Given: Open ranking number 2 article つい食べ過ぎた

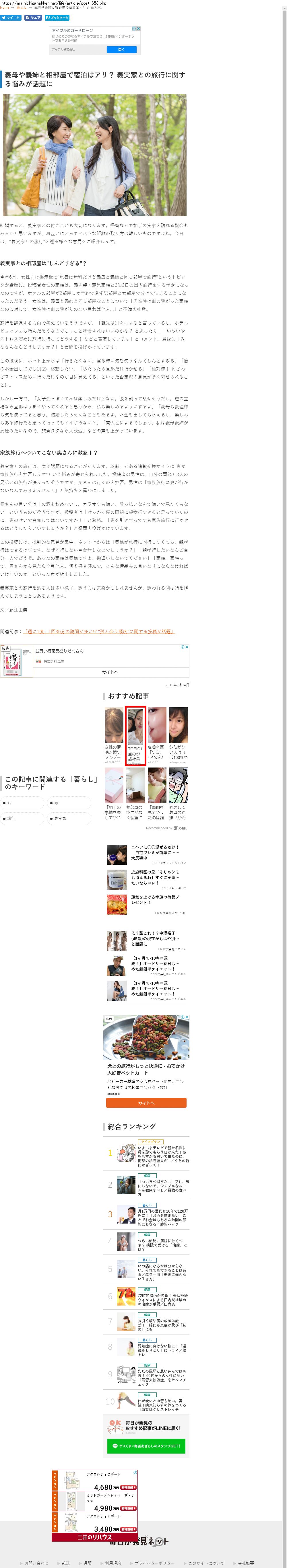Looking at the screenshot, I should pos(146,1185).
